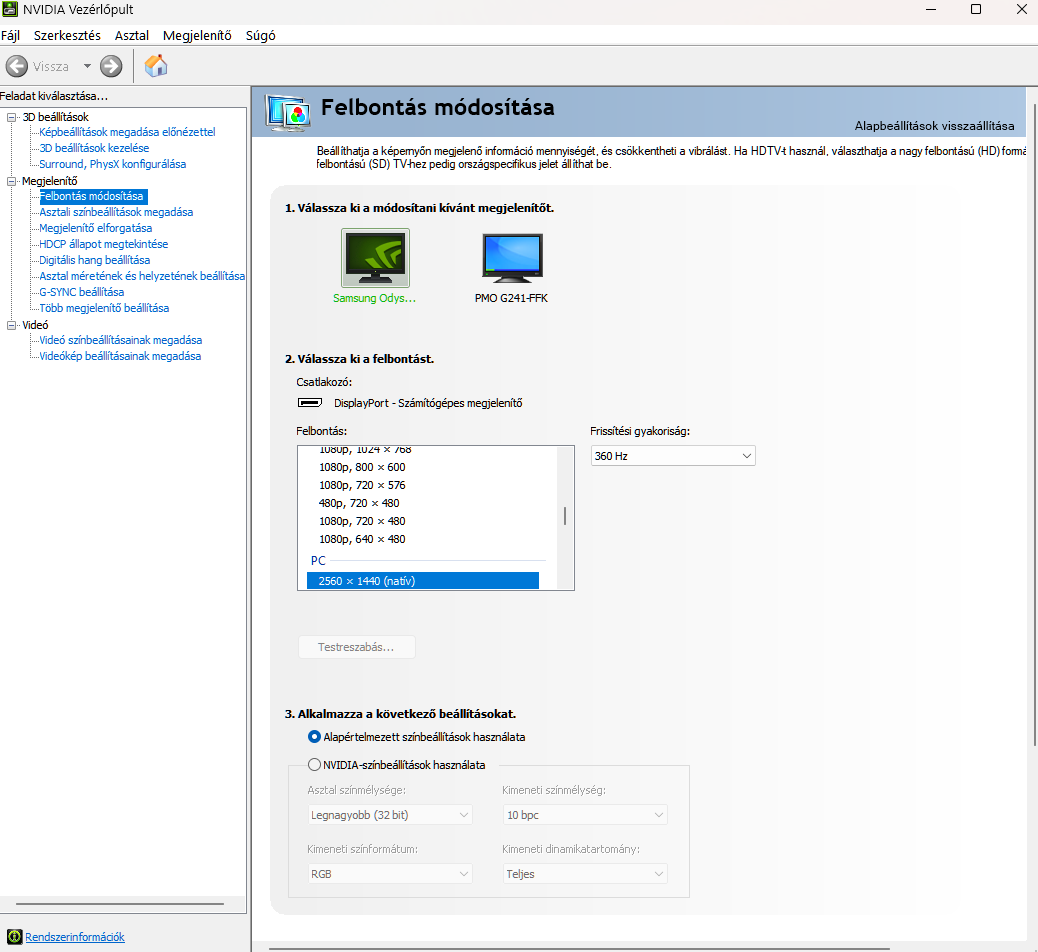Open the Súgó menu

coord(260,36)
